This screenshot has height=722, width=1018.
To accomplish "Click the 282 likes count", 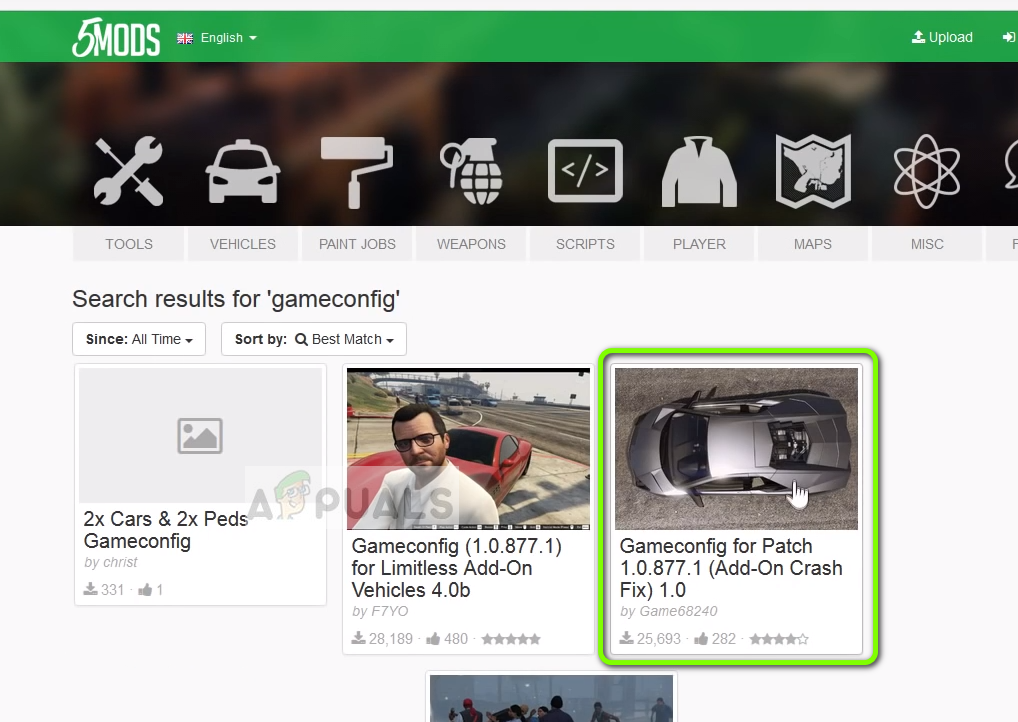I will (x=724, y=639).
